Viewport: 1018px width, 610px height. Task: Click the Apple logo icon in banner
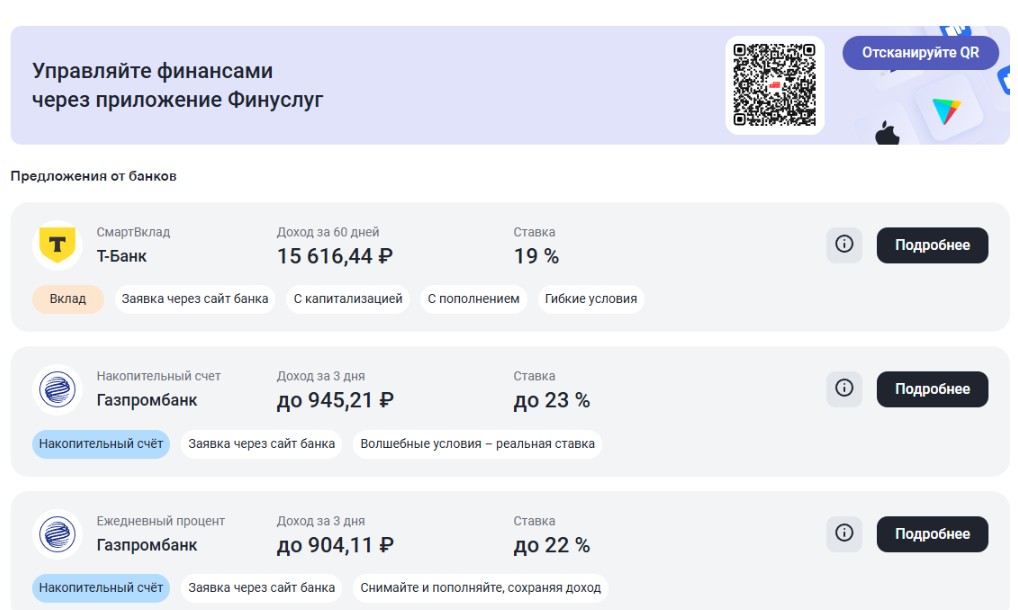tap(887, 132)
